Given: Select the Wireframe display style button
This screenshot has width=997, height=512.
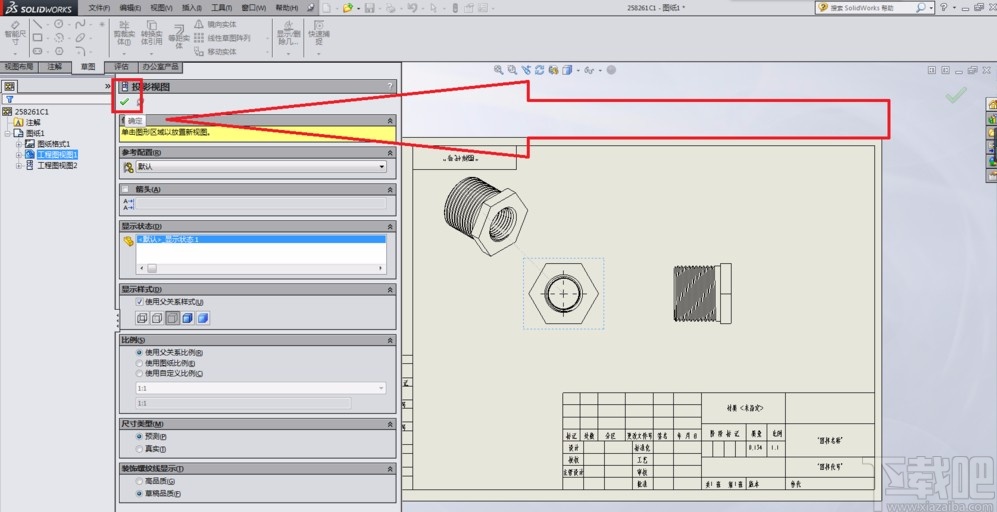Looking at the screenshot, I should pos(142,318).
